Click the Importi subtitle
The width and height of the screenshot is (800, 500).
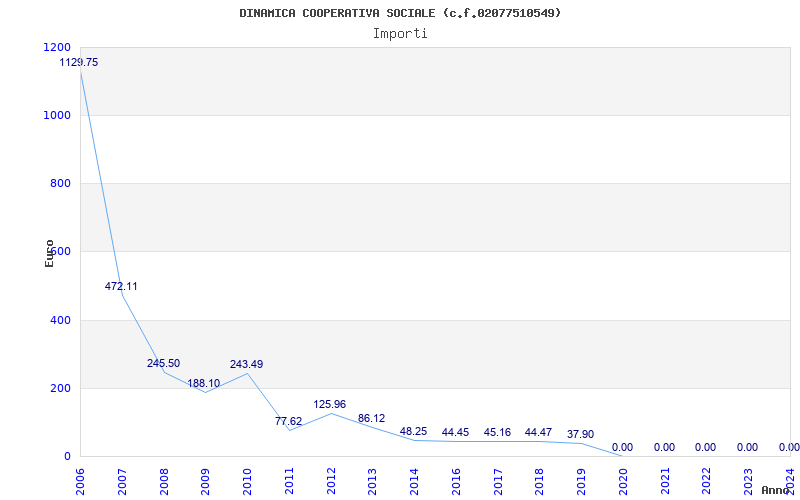coord(400,34)
